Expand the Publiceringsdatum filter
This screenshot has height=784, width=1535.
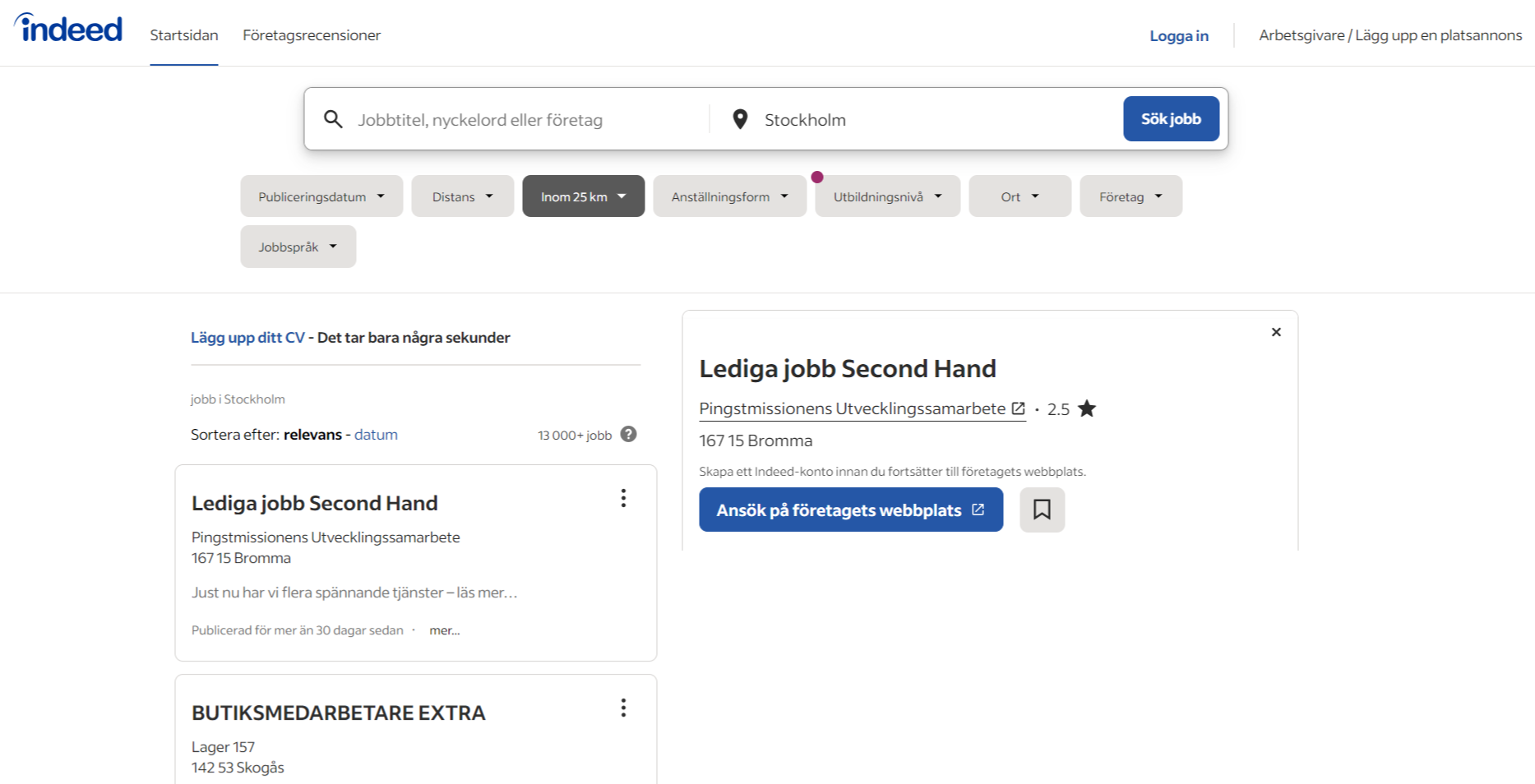tap(321, 196)
